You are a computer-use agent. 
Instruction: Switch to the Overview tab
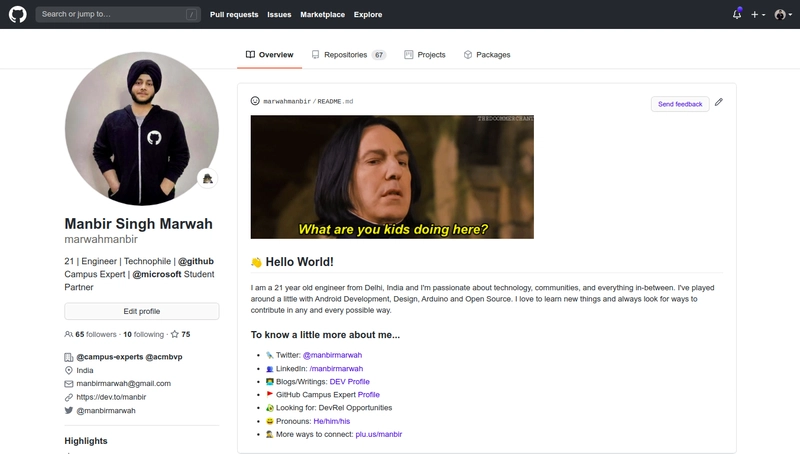269,55
